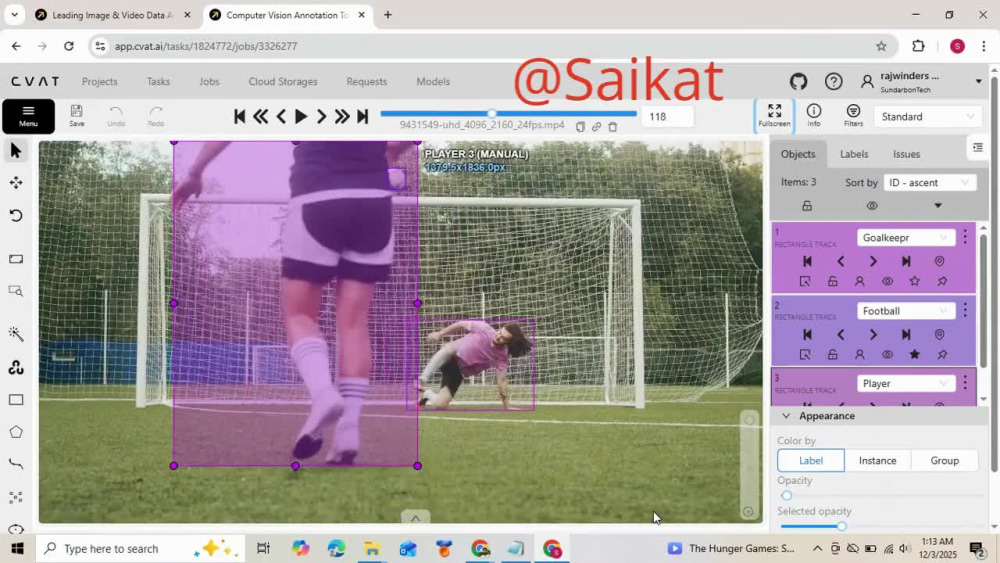Image resolution: width=1000 pixels, height=563 pixels.
Task: Select the draw polygon tool
Action: pos(16,432)
